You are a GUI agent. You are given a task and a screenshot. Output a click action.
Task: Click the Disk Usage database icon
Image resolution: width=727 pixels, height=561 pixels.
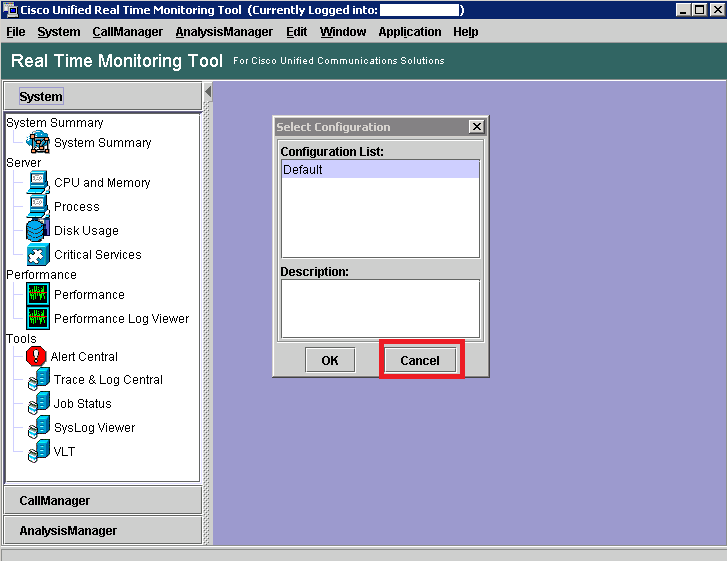point(38,230)
